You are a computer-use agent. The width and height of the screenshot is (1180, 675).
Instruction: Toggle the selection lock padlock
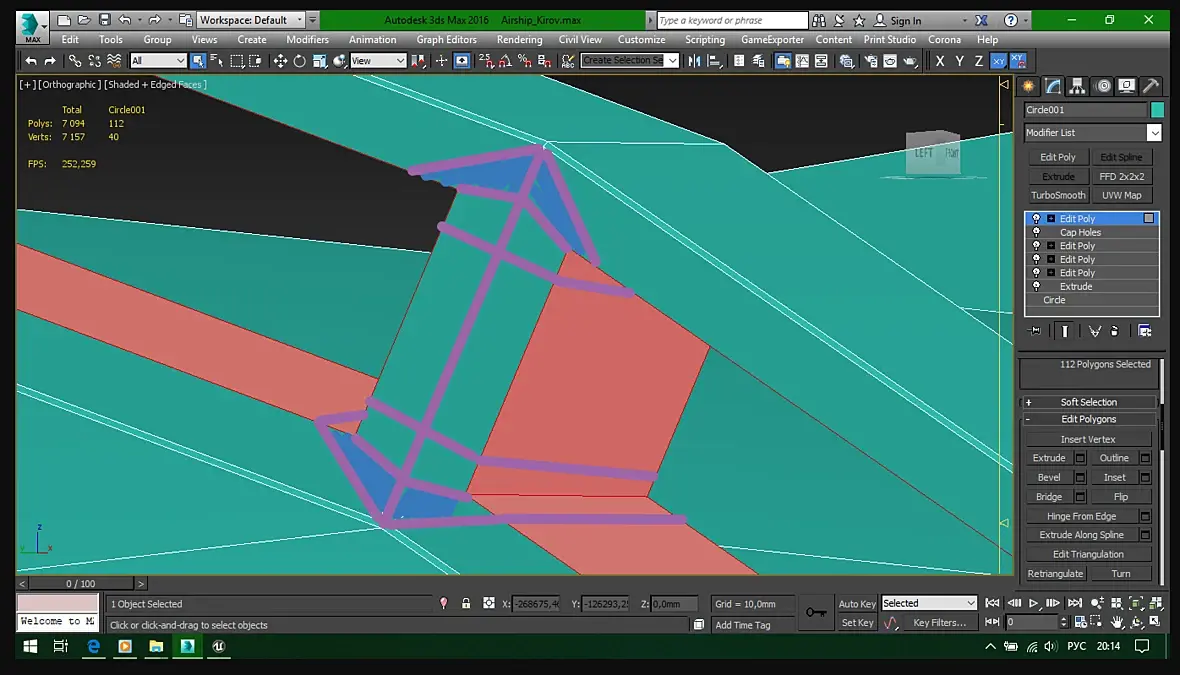click(x=466, y=604)
